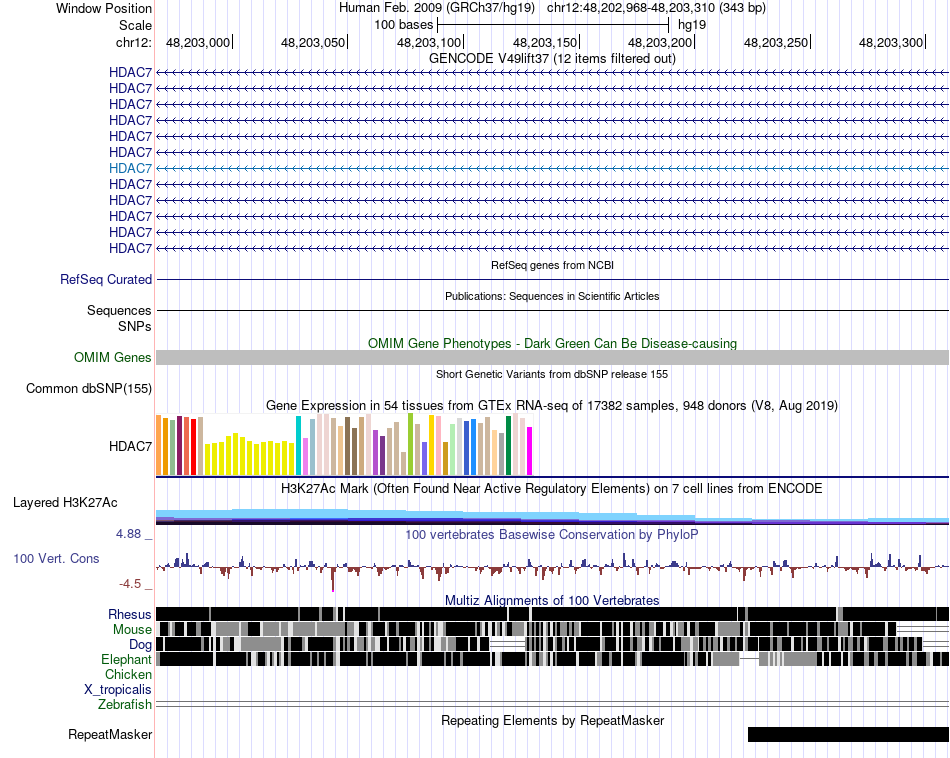Viewport: 950px width, 758px height.
Task: Click the black RepeatMasker repeat block
Action: point(848,734)
